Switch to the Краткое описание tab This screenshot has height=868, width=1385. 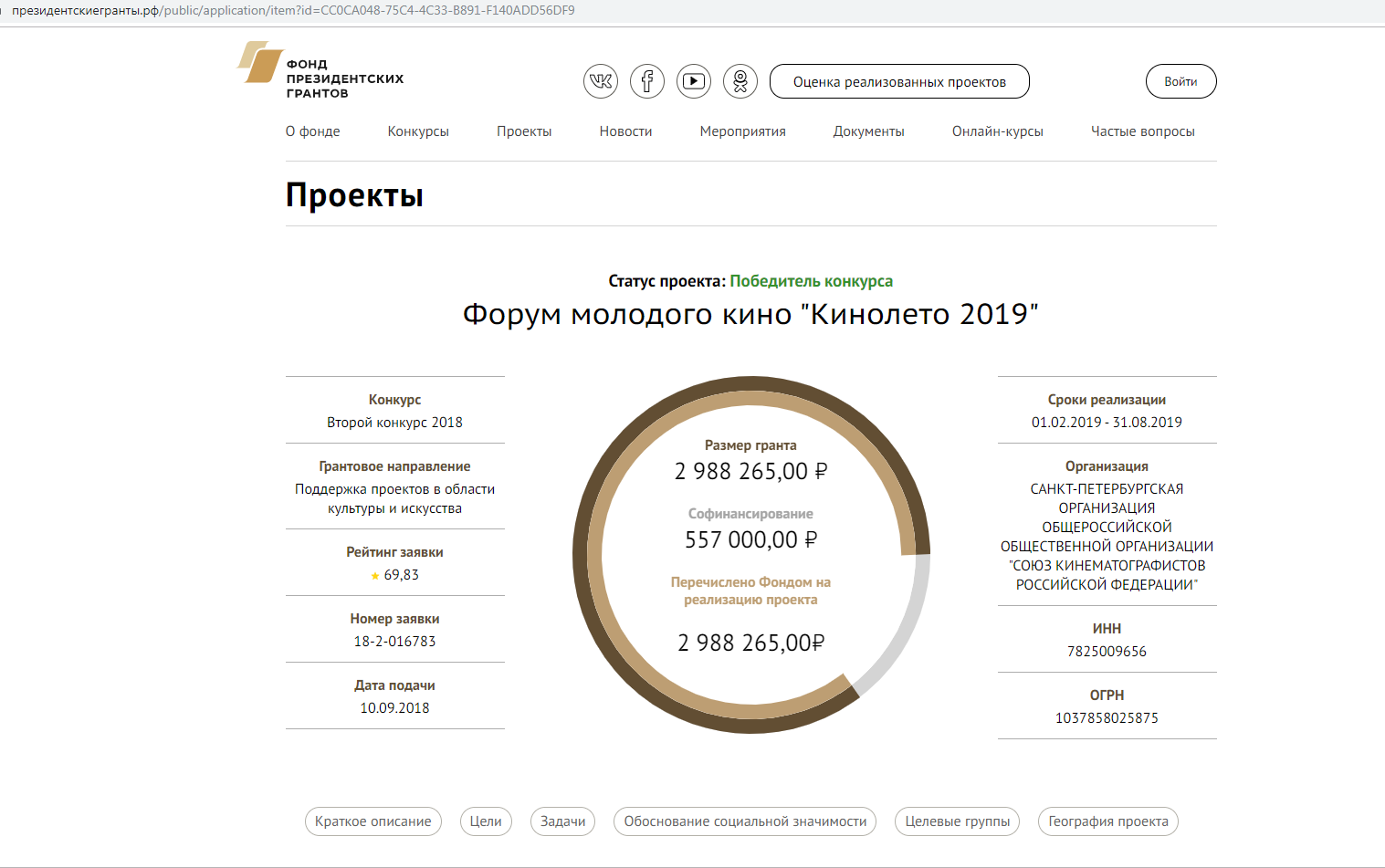[x=373, y=821]
